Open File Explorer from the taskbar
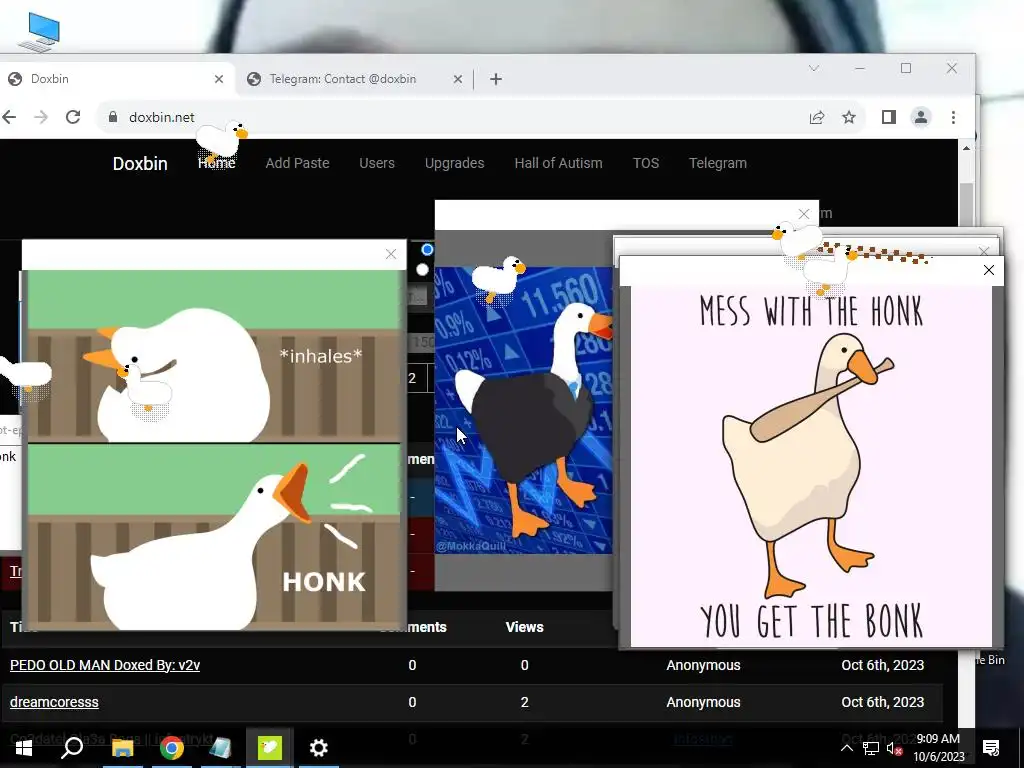 pos(122,748)
